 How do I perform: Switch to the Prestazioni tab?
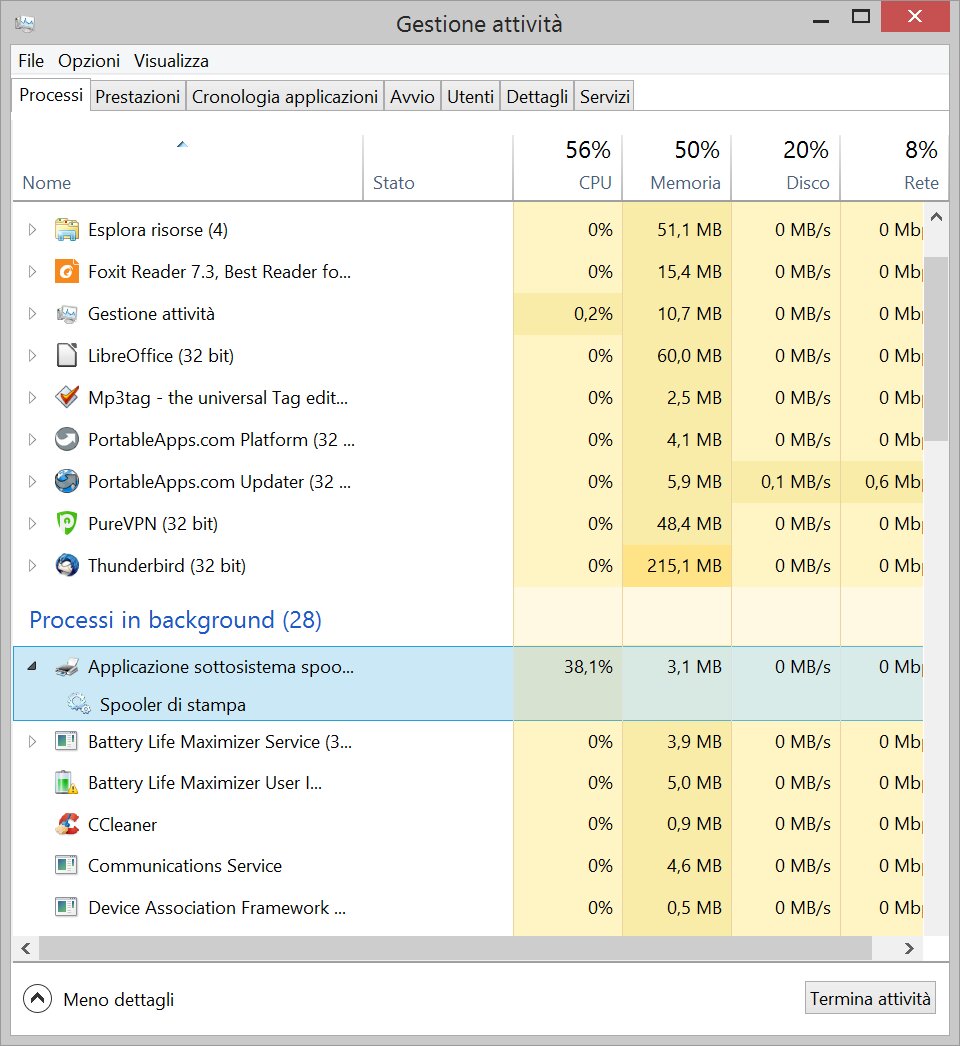coord(137,97)
